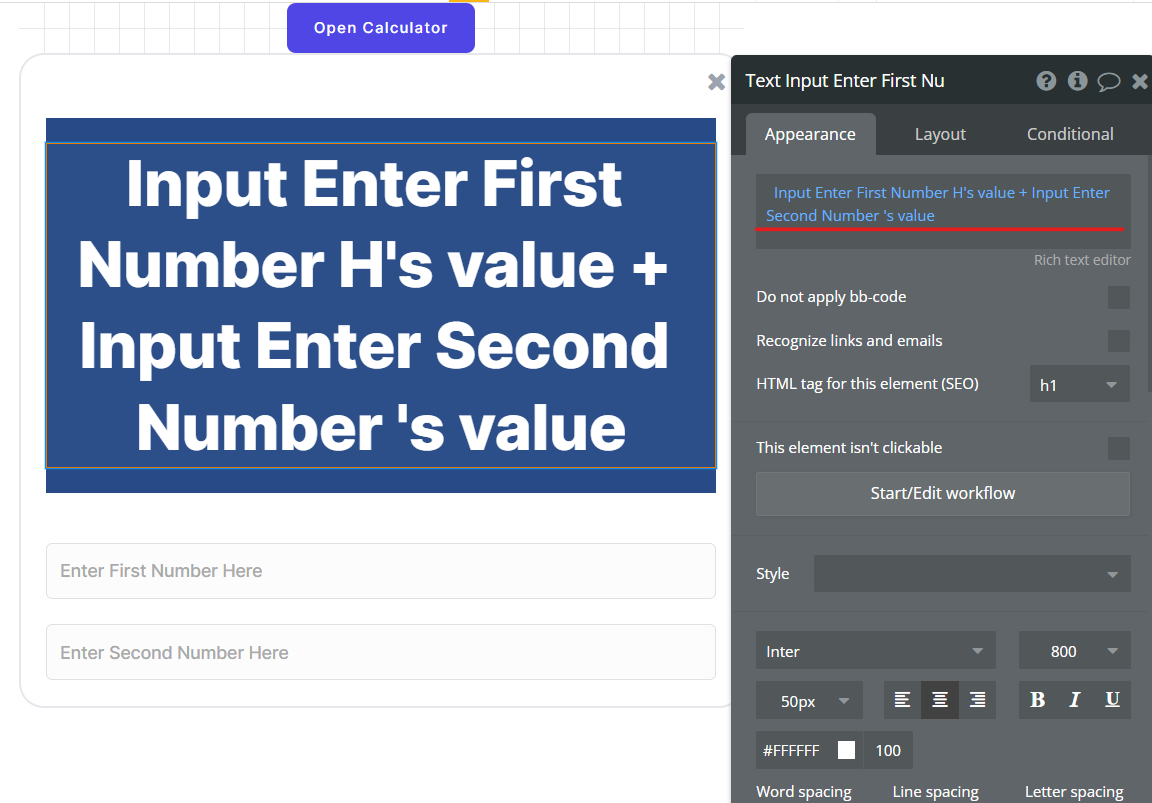1152x803 pixels.
Task: Toggle underline text formatting
Action: 1112,700
